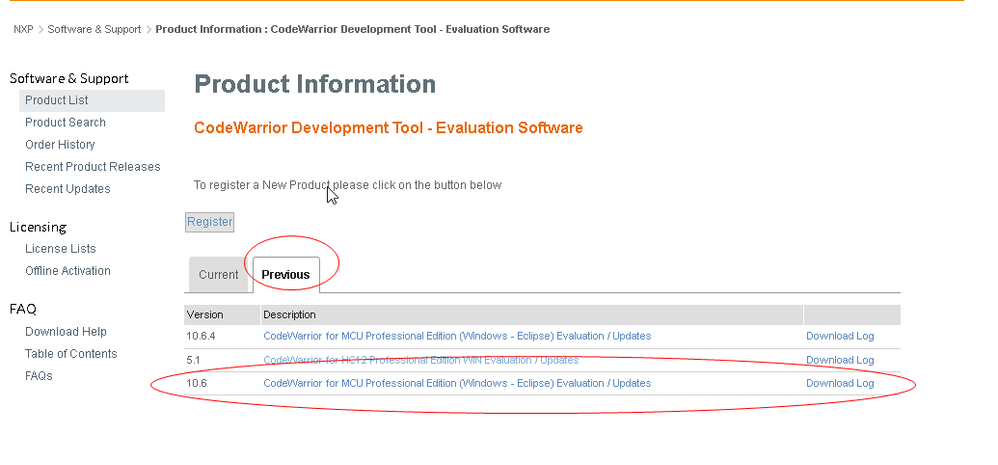This screenshot has height=465, width=998.
Task: Open the NXP breadcrumb link
Action: pyautogui.click(x=23, y=29)
